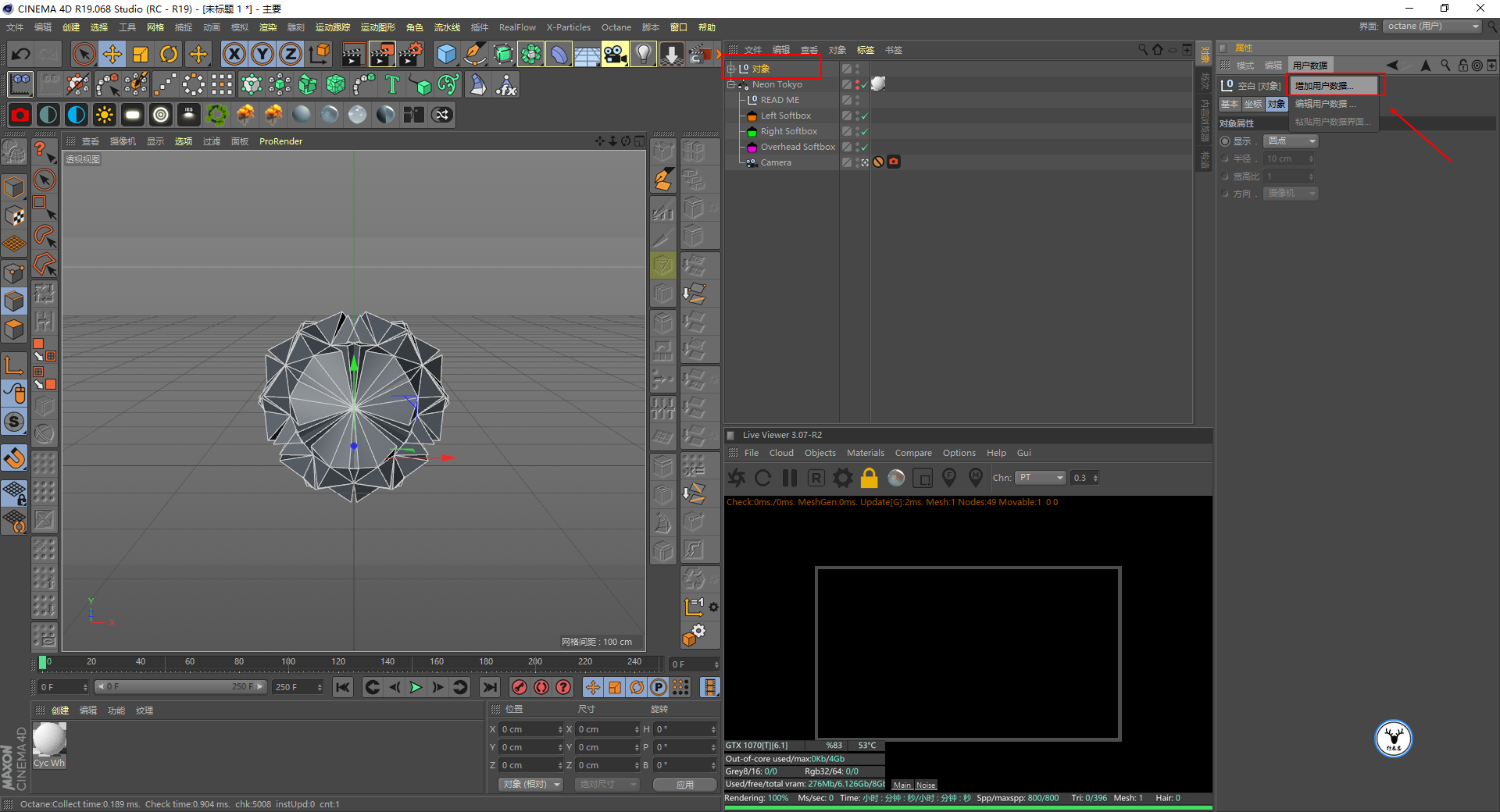
Task: Click the clay mode sphere icon
Action: 896,478
